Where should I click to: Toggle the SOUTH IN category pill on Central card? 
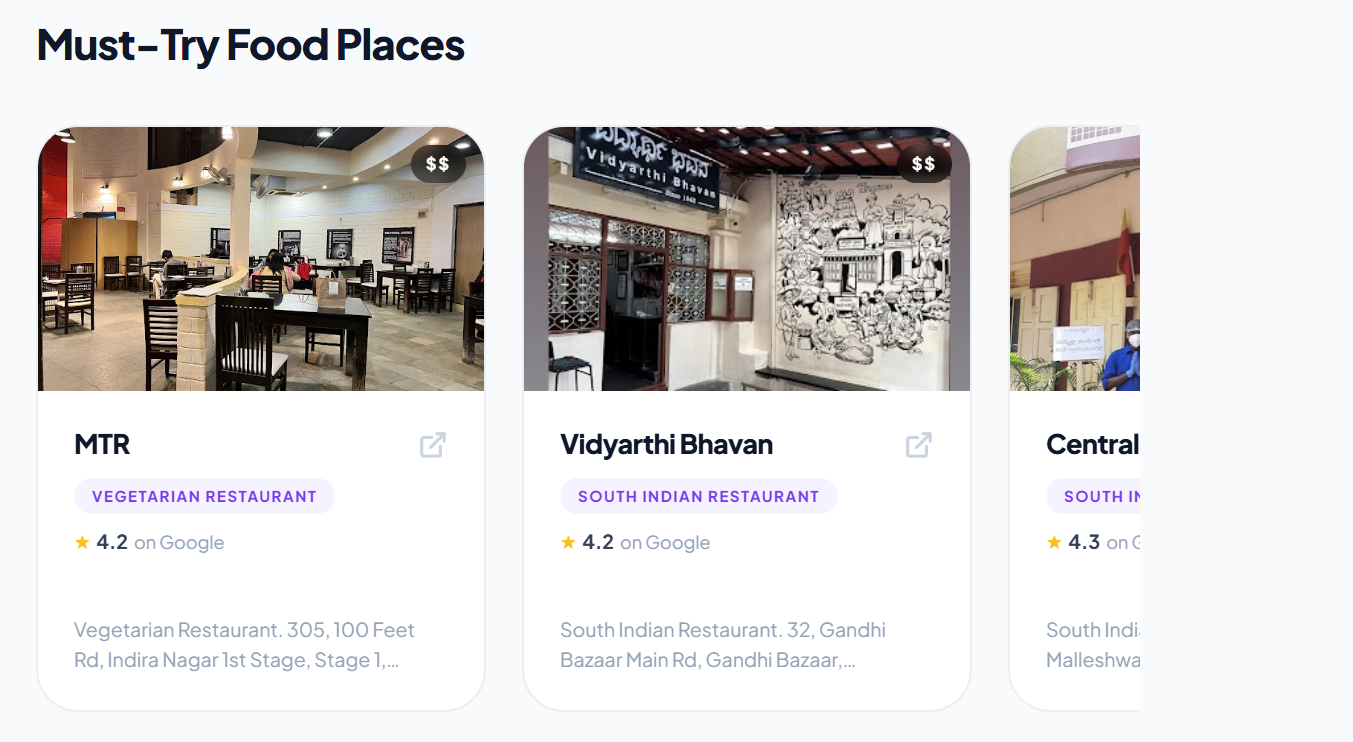pos(1095,496)
